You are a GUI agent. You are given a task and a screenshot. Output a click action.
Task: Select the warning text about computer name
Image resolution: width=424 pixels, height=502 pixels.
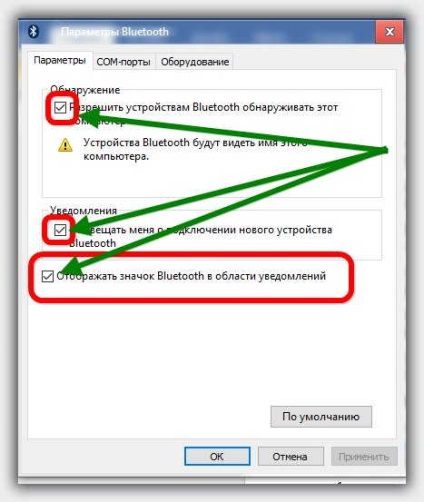tap(195, 149)
